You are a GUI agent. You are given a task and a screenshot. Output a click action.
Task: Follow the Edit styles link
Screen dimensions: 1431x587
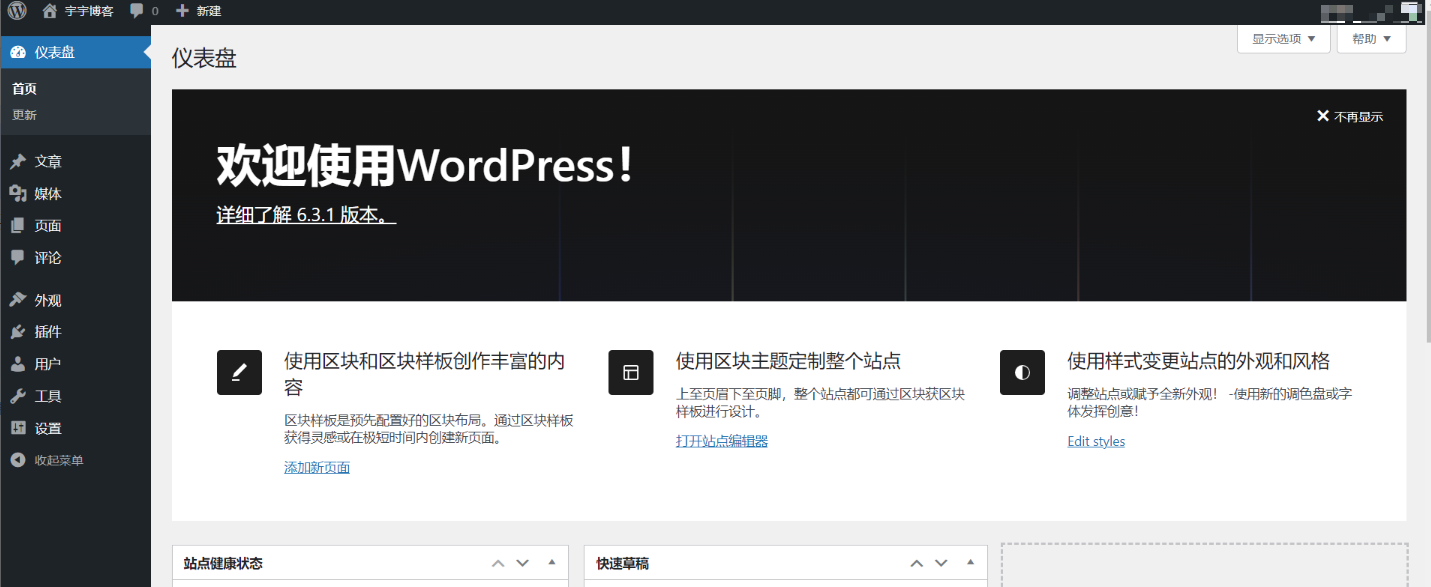pos(1096,441)
